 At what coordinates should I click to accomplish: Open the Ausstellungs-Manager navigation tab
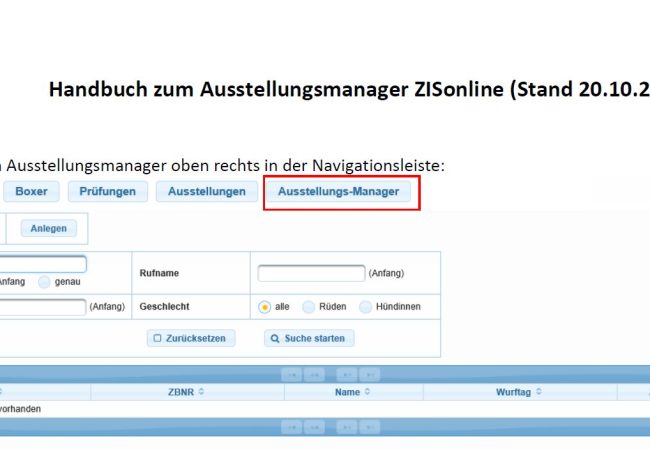click(338, 191)
